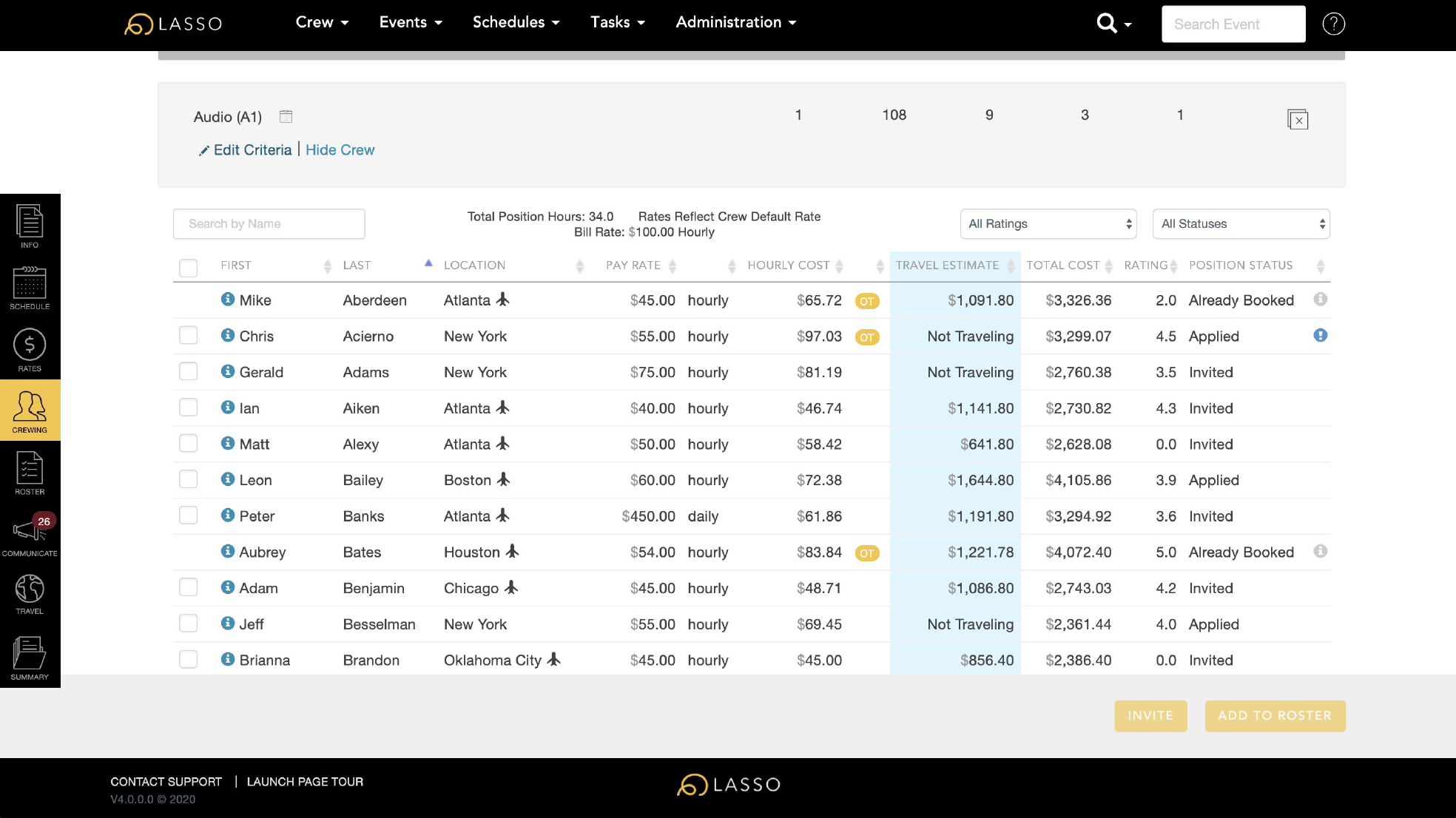Select Leon Bailey's row checkbox
Image resolution: width=1456 pixels, height=818 pixels.
point(189,480)
